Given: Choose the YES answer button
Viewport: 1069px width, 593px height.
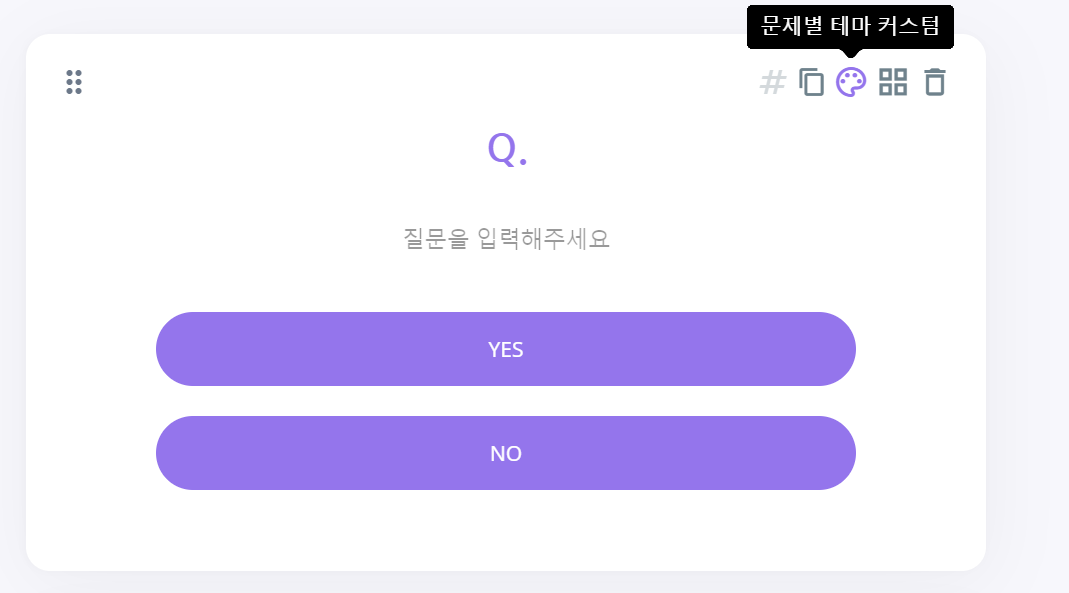Looking at the screenshot, I should tap(506, 349).
